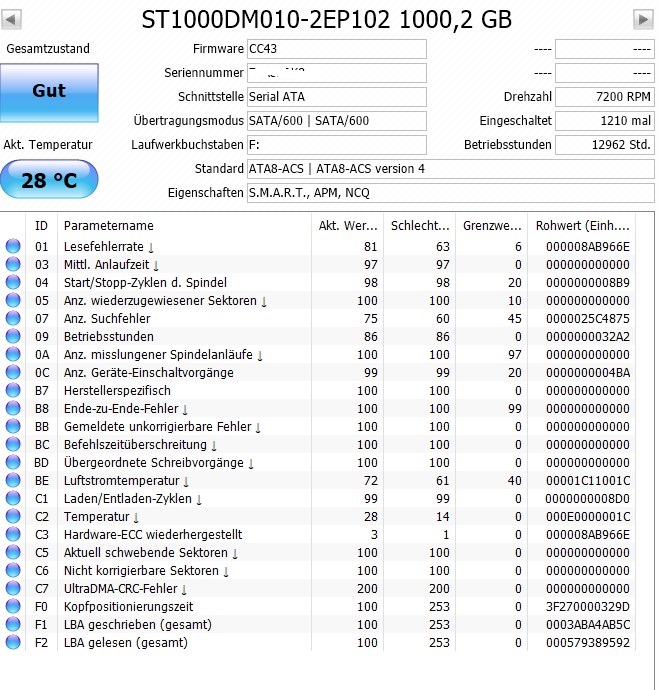Select the Eingeschaltet value 1210 mal
Viewport: 660px width, 690px height.
click(x=605, y=121)
